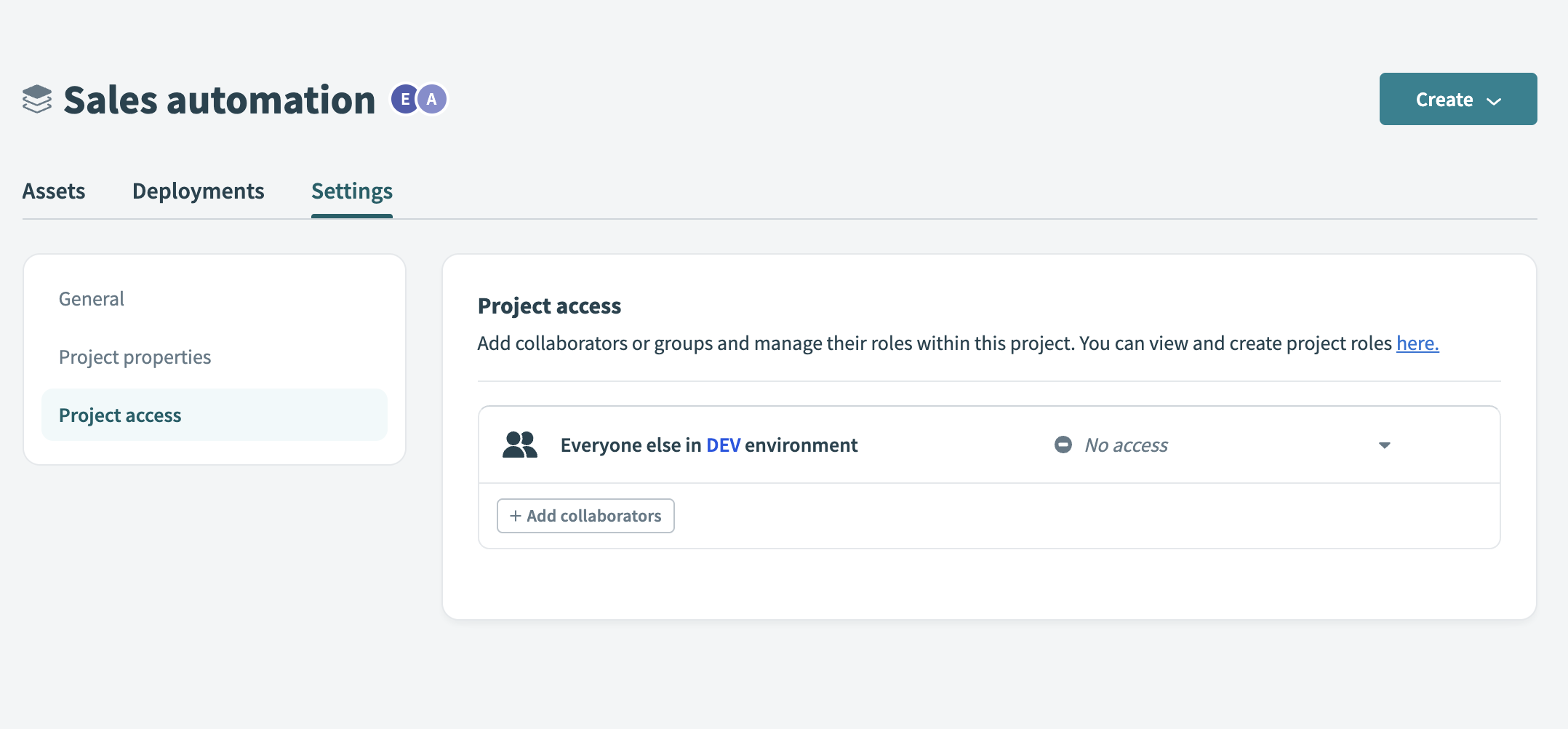Click the purple 'E' collaborator avatar
The height and width of the screenshot is (729, 1568).
404,100
